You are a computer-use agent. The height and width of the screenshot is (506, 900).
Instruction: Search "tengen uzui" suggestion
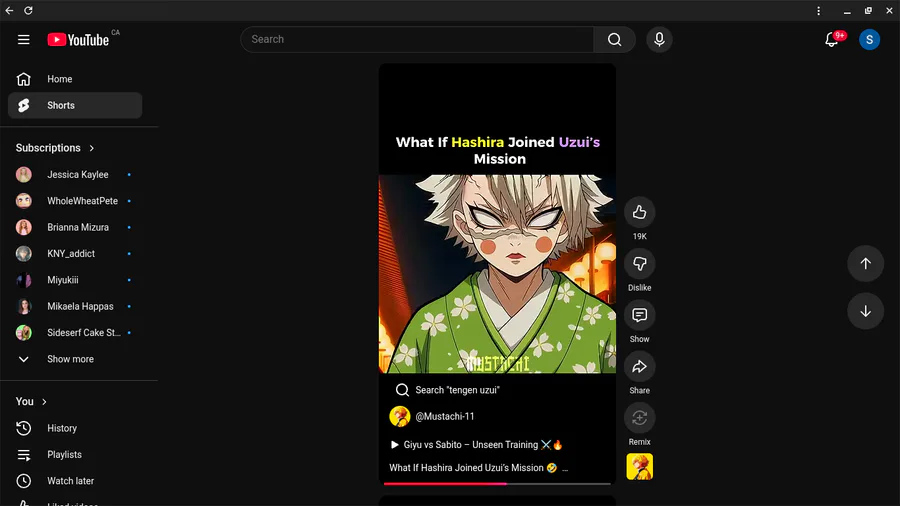point(448,390)
